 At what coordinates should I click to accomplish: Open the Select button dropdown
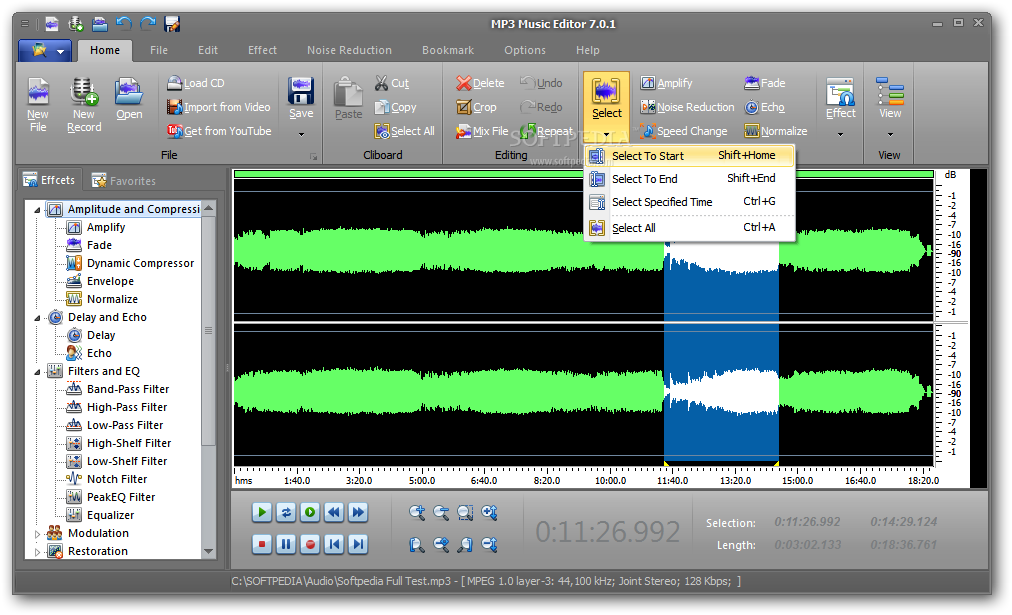pyautogui.click(x=606, y=134)
